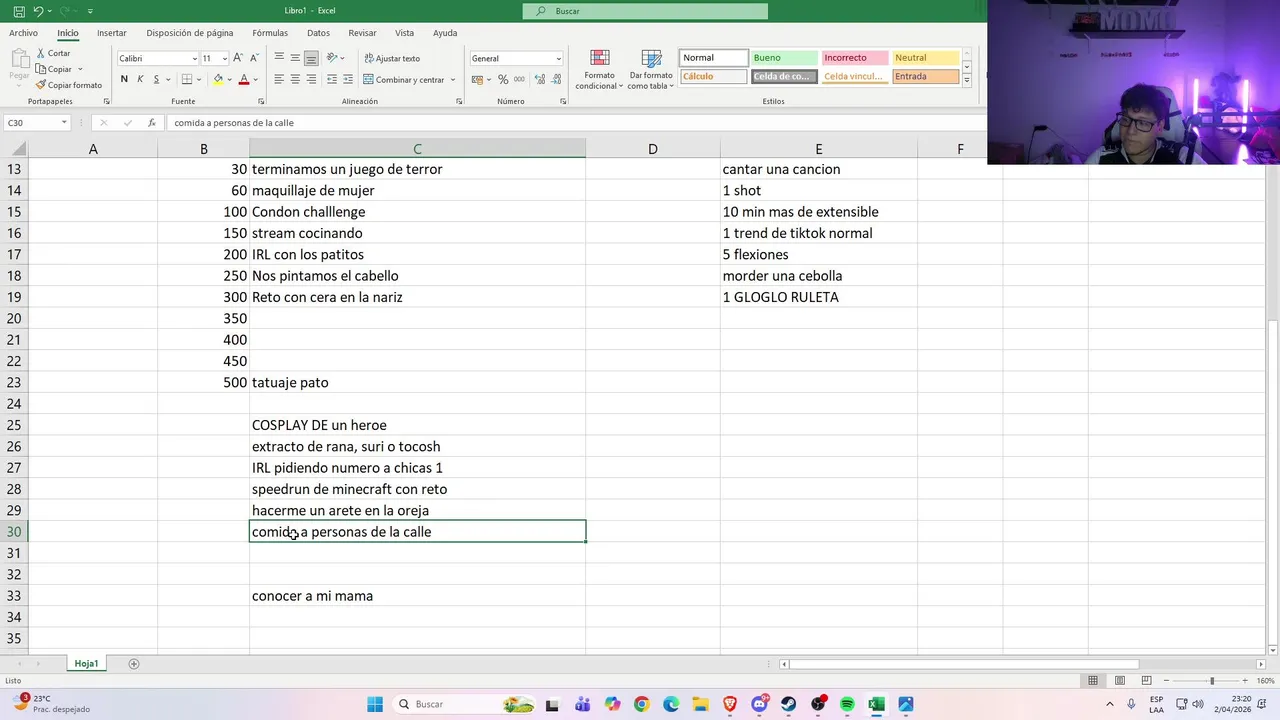This screenshot has height=720, width=1280.
Task: Decrease the cell indent
Action: pos(331,79)
